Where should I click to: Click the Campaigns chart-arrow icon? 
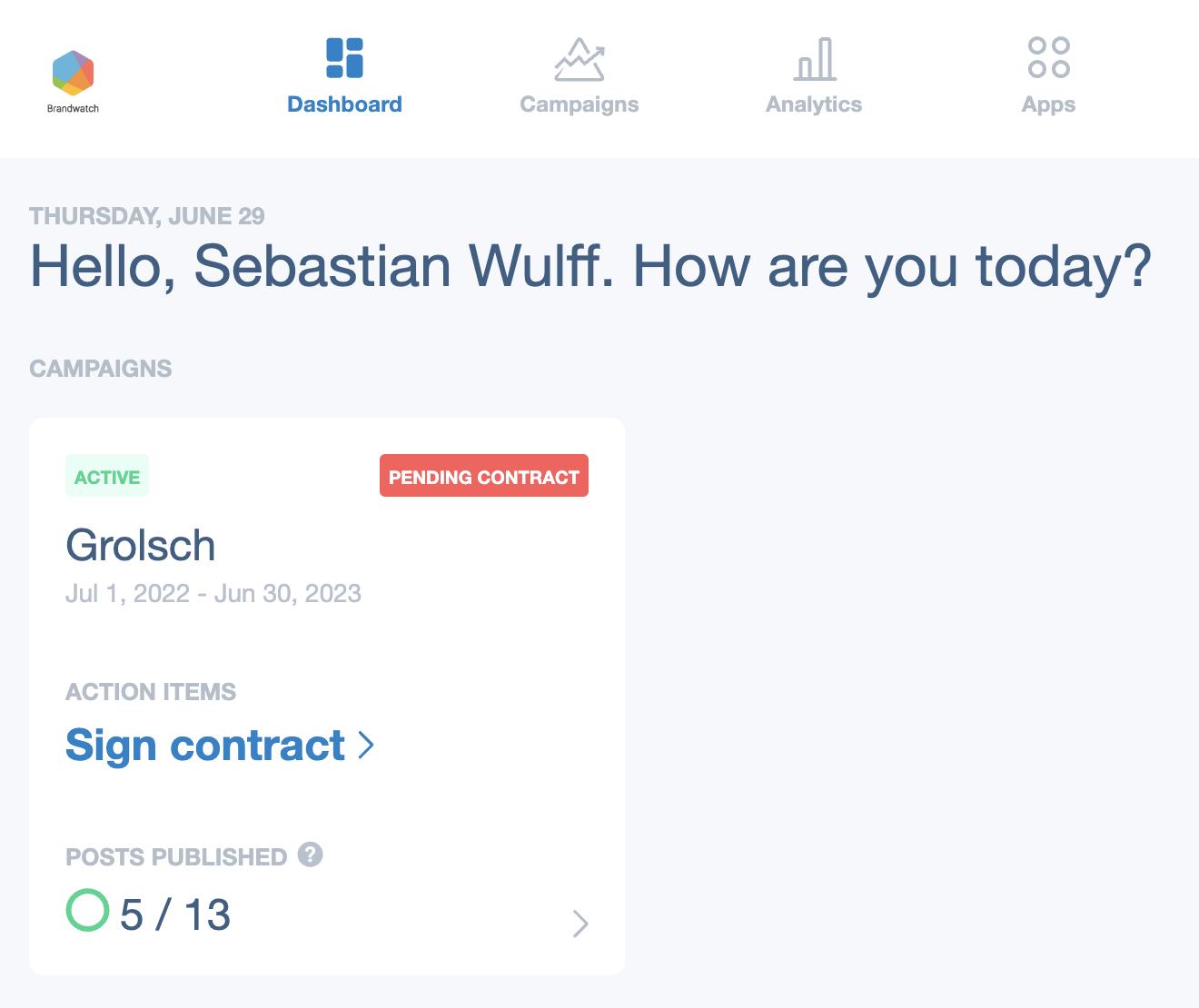(x=580, y=59)
